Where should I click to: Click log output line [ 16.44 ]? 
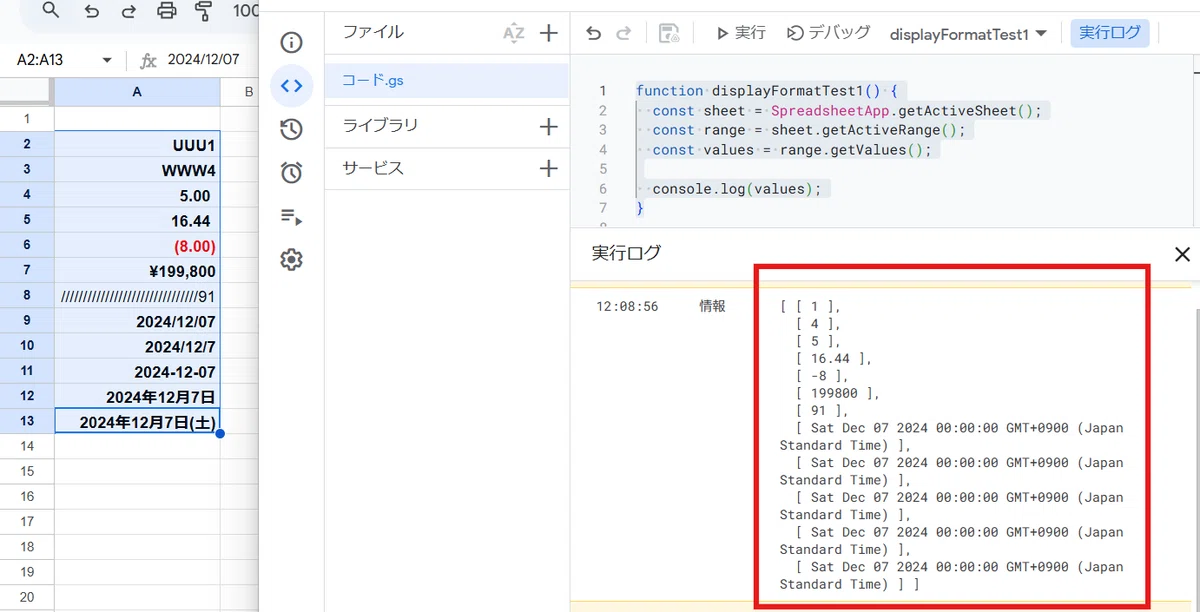834,358
